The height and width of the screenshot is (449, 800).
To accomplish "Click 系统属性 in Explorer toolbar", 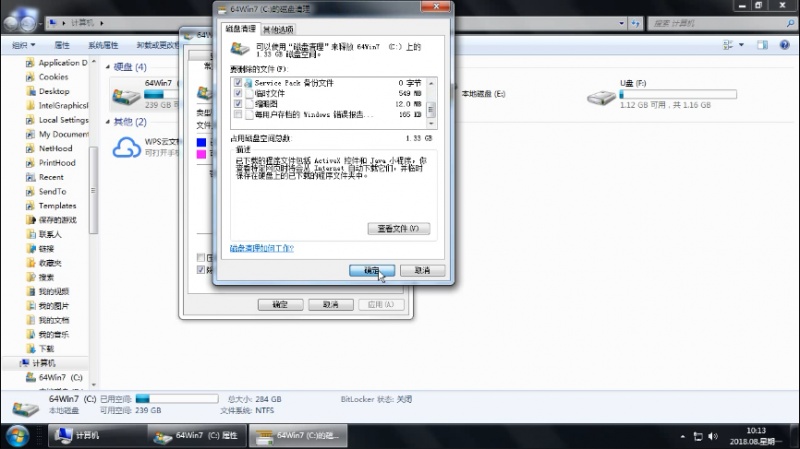I will tap(103, 45).
